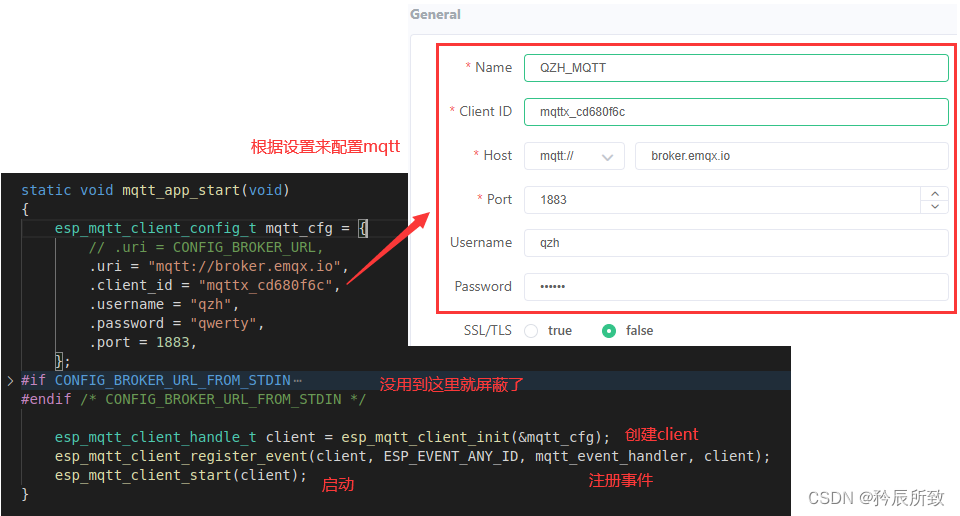
Task: Click the Client ID field mqttx_cd680f6c
Action: point(736,112)
